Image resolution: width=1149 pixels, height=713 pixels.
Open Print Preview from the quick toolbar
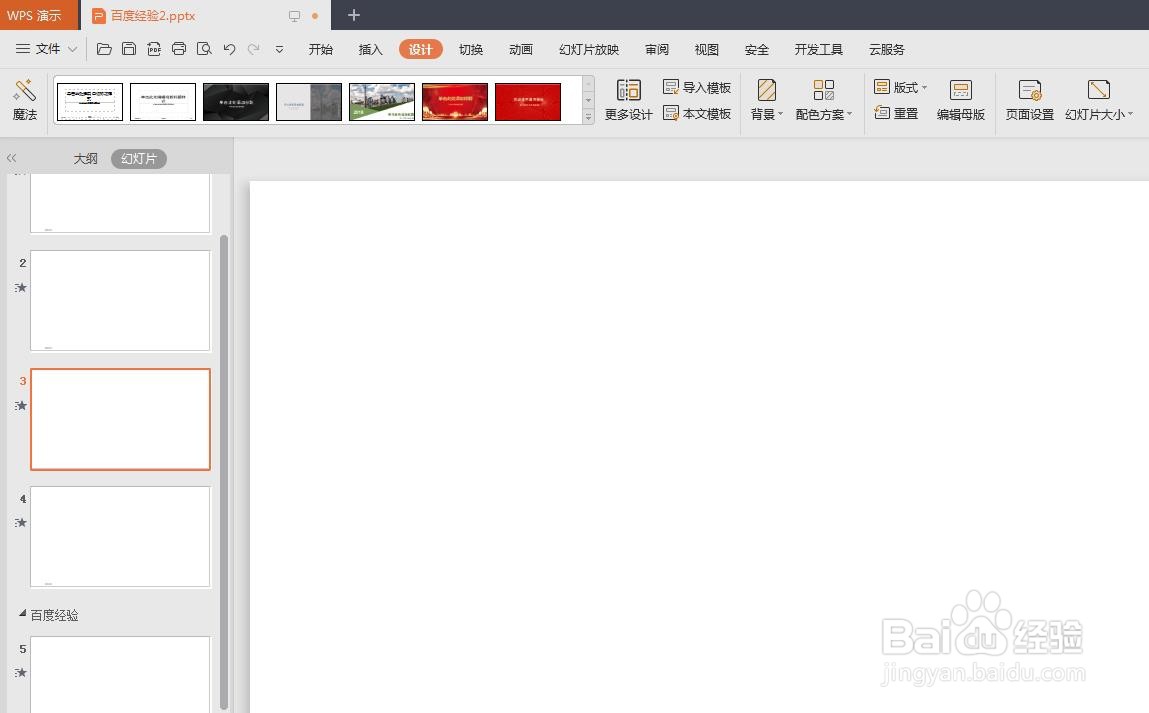[x=204, y=49]
